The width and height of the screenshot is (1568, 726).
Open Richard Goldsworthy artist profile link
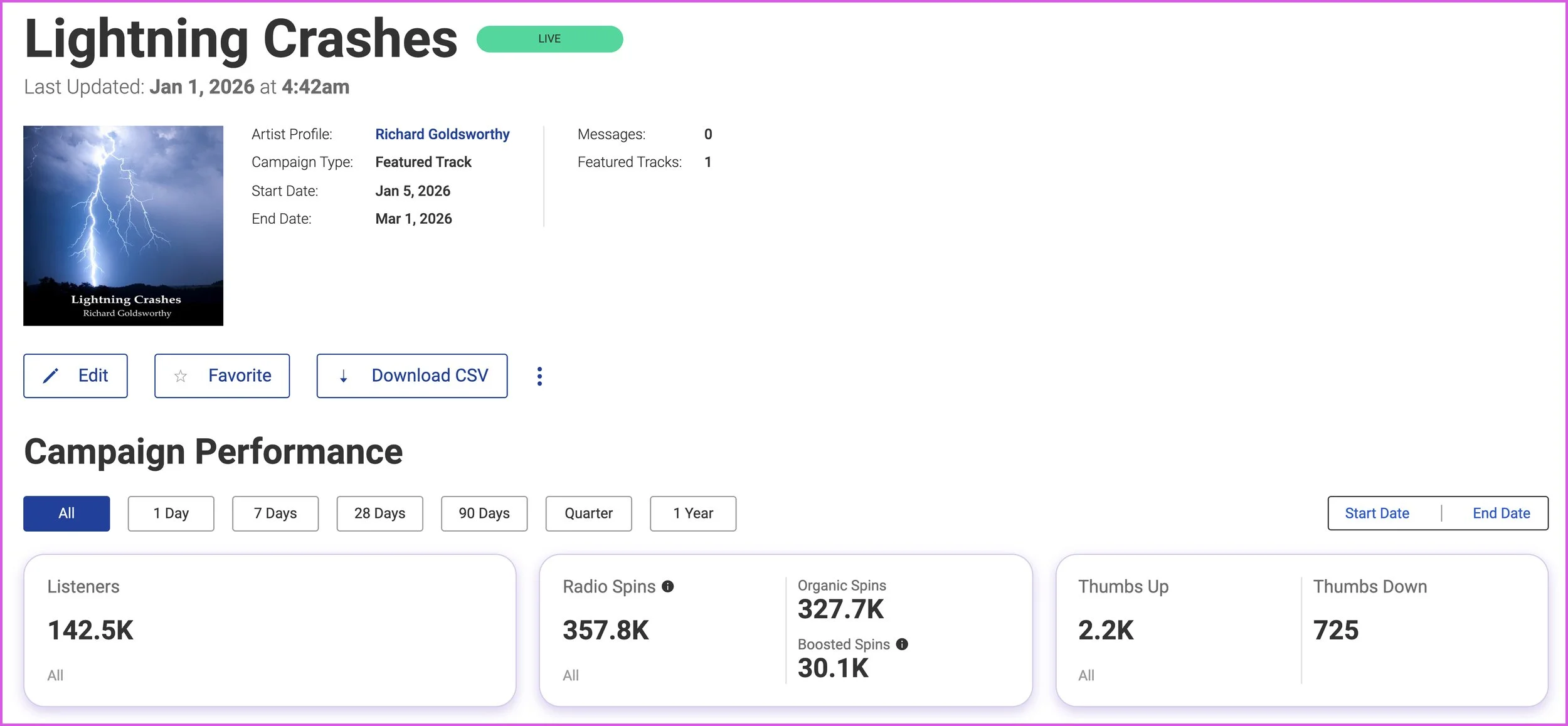442,134
